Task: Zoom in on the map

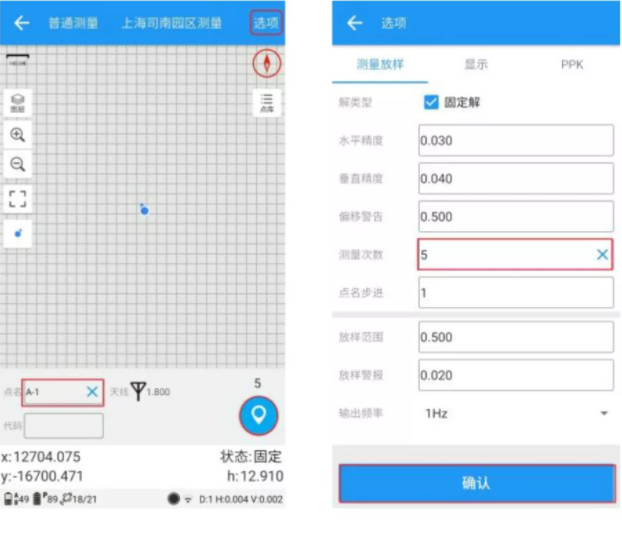Action: point(18,135)
